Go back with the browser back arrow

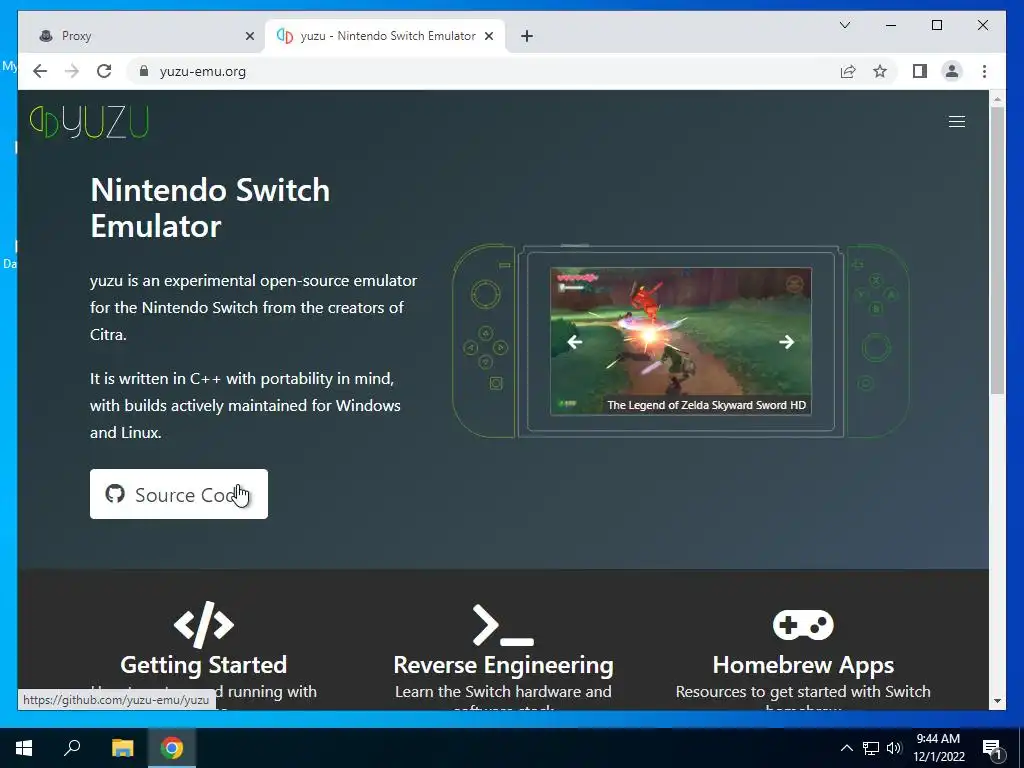[40, 71]
